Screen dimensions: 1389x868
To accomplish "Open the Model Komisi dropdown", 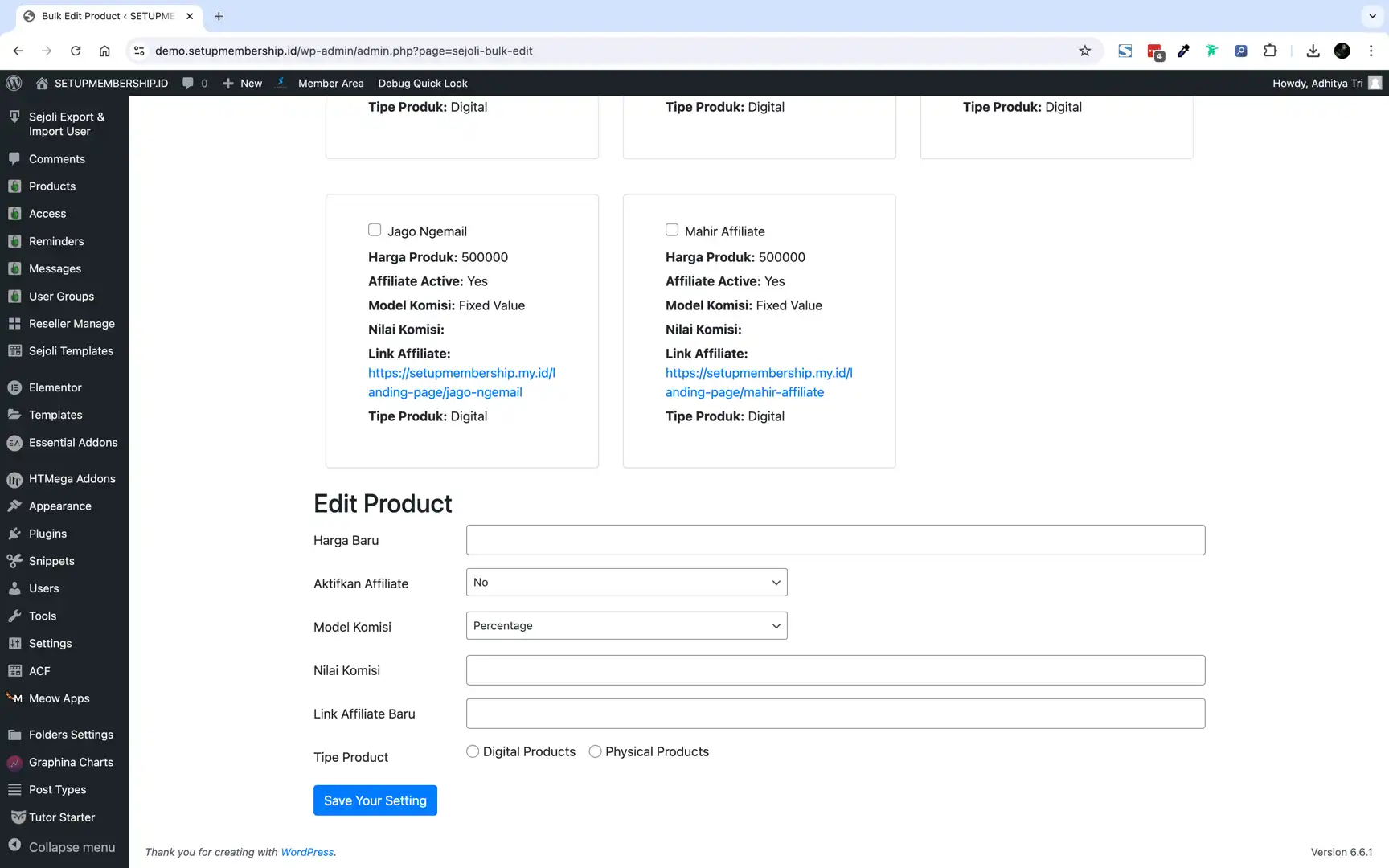I will click(x=625, y=625).
